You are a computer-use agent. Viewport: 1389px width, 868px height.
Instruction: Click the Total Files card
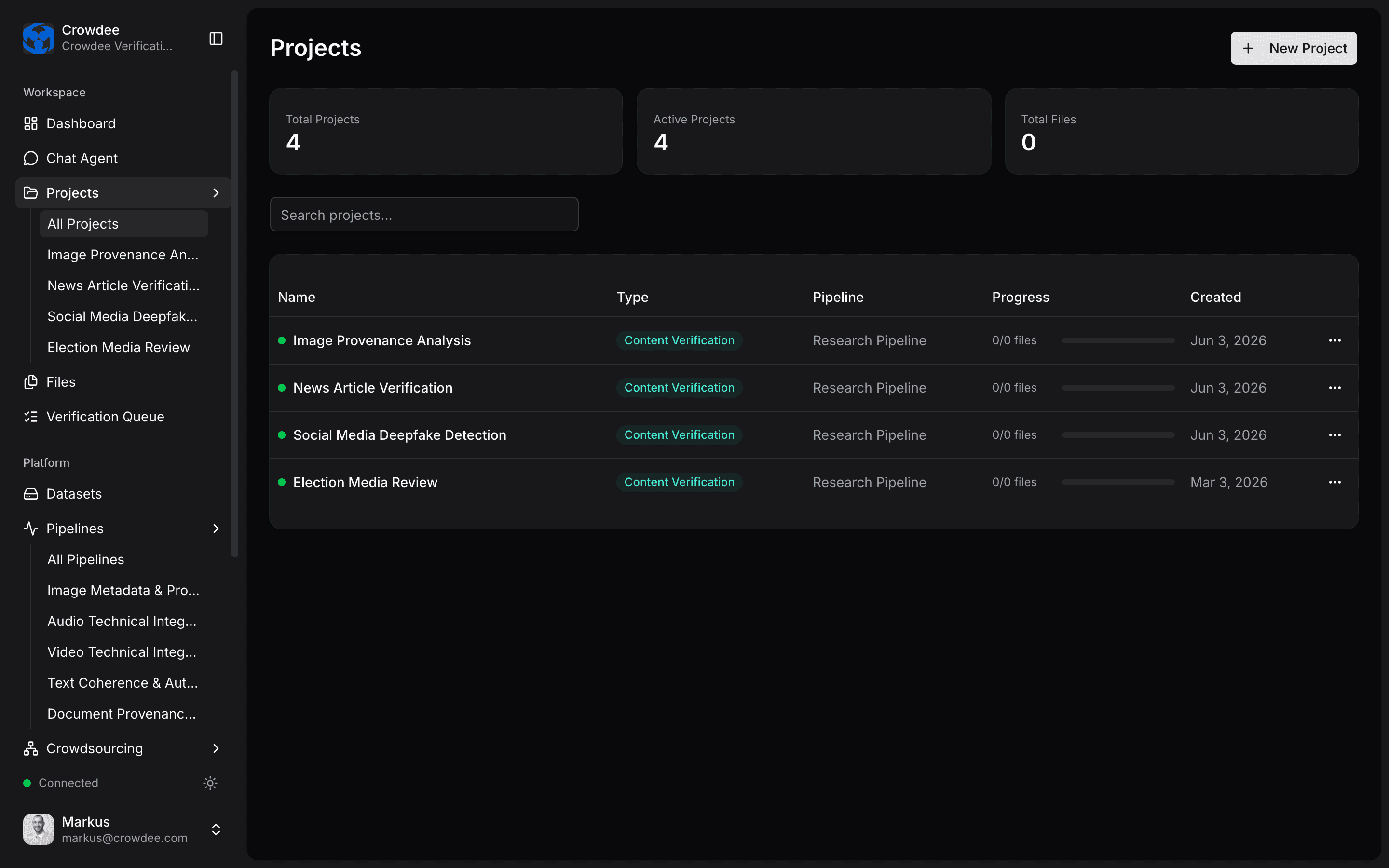click(x=1182, y=131)
